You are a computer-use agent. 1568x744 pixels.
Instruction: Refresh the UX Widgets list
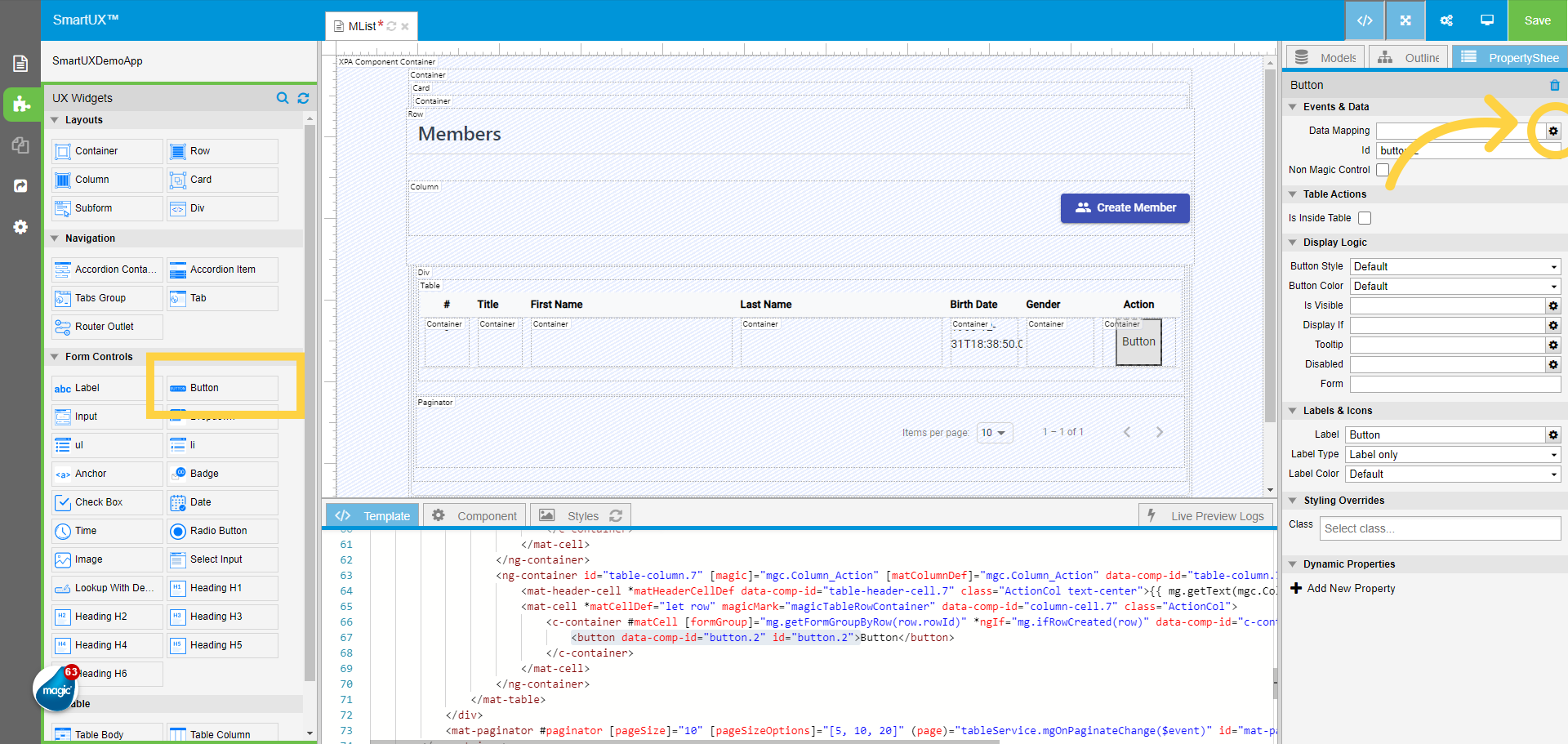pyautogui.click(x=303, y=98)
